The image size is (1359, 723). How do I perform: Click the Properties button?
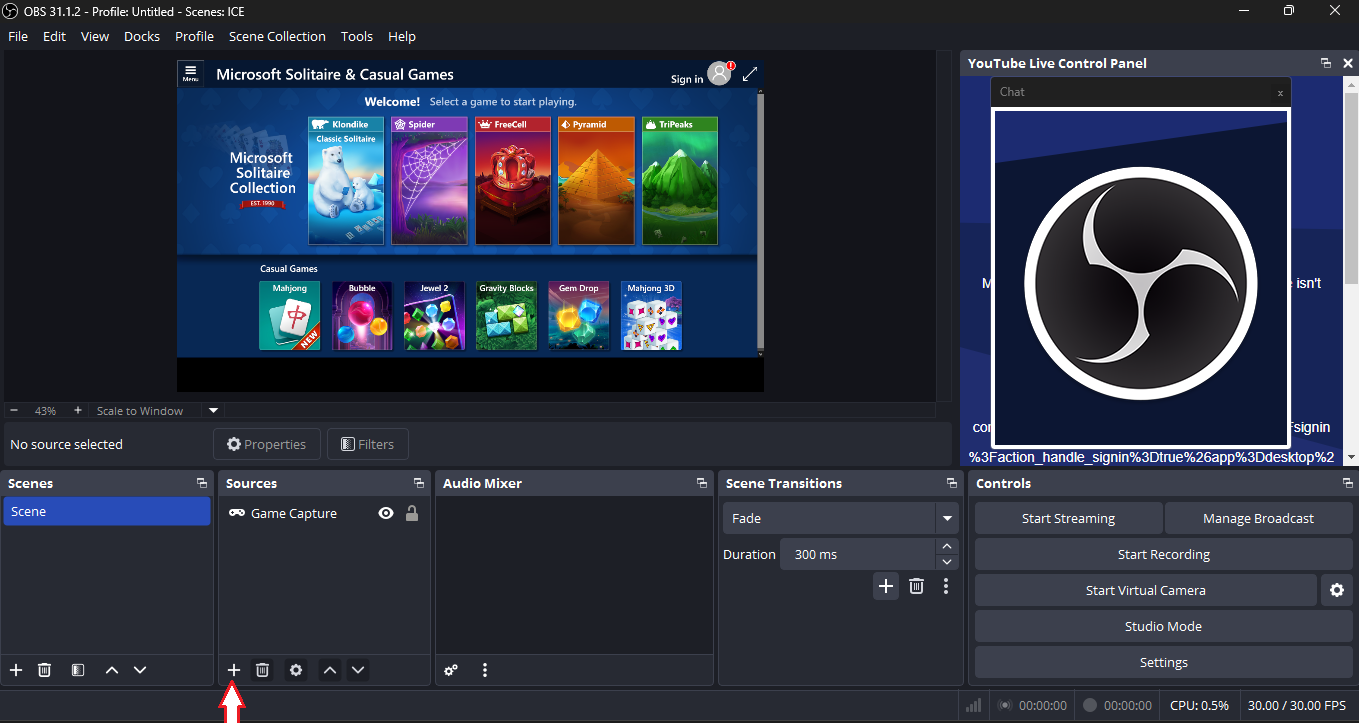tap(266, 444)
